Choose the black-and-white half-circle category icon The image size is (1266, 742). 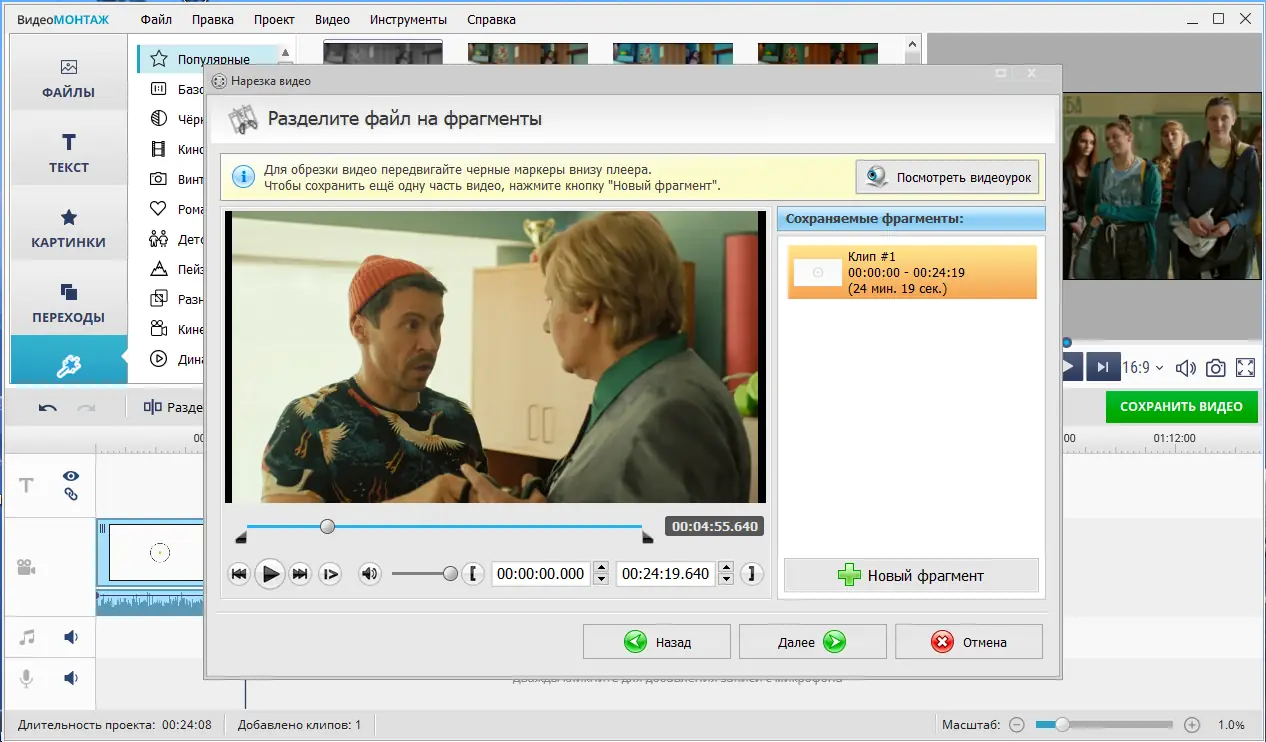coord(158,119)
